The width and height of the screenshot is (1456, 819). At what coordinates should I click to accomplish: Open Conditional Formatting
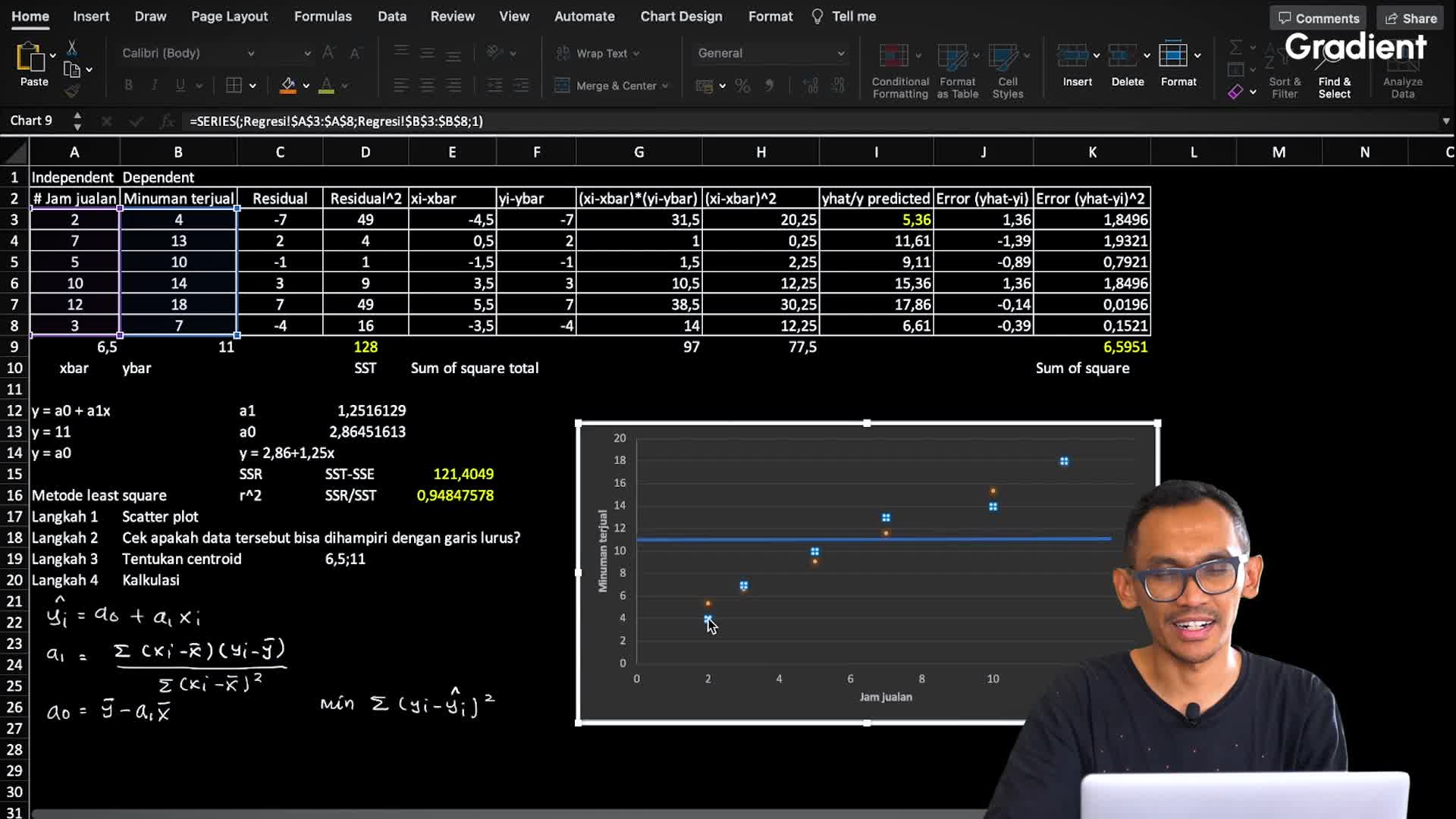pos(899,70)
